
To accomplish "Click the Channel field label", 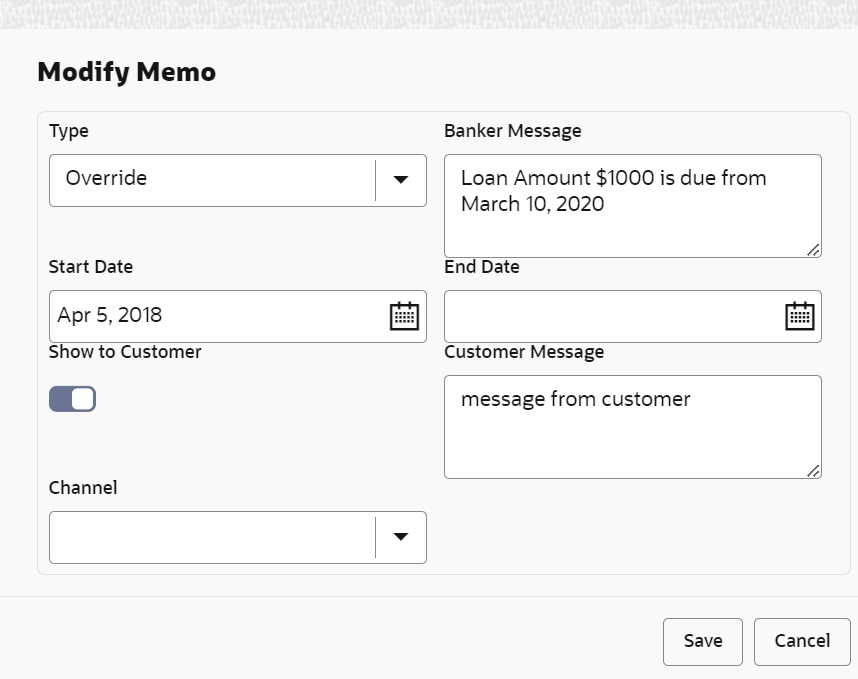I will pos(83,488).
